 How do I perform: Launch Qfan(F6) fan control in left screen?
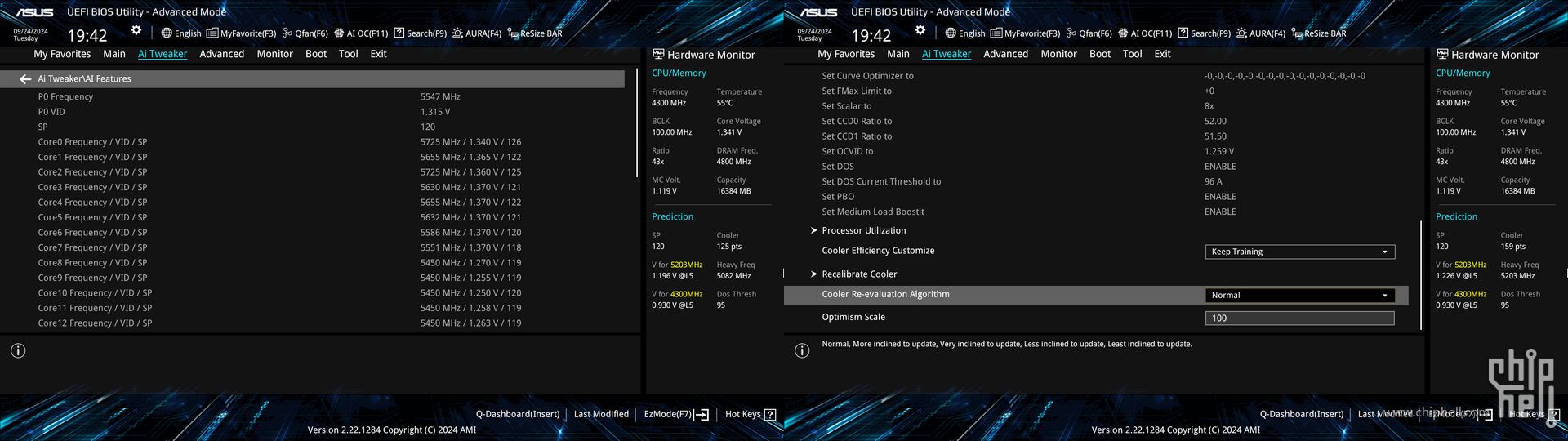point(305,33)
